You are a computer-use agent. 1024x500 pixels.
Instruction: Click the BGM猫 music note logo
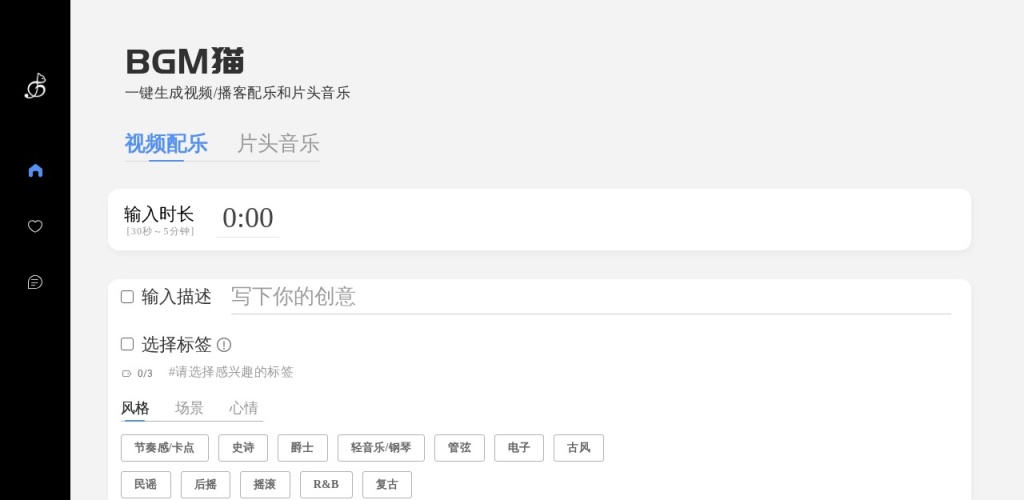pos(35,87)
